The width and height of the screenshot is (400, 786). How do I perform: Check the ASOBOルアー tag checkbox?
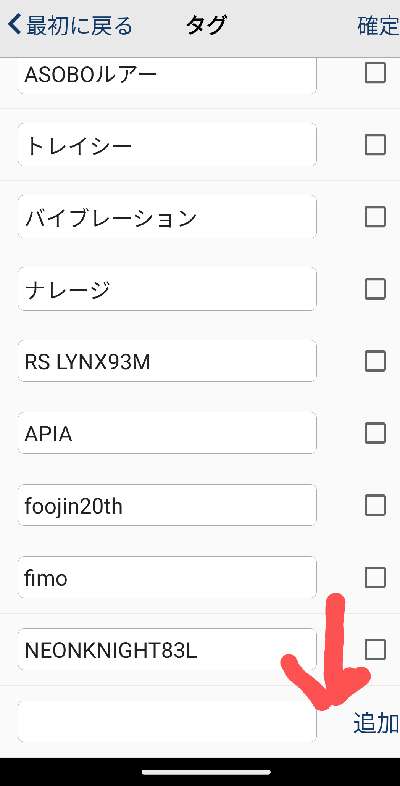[375, 73]
